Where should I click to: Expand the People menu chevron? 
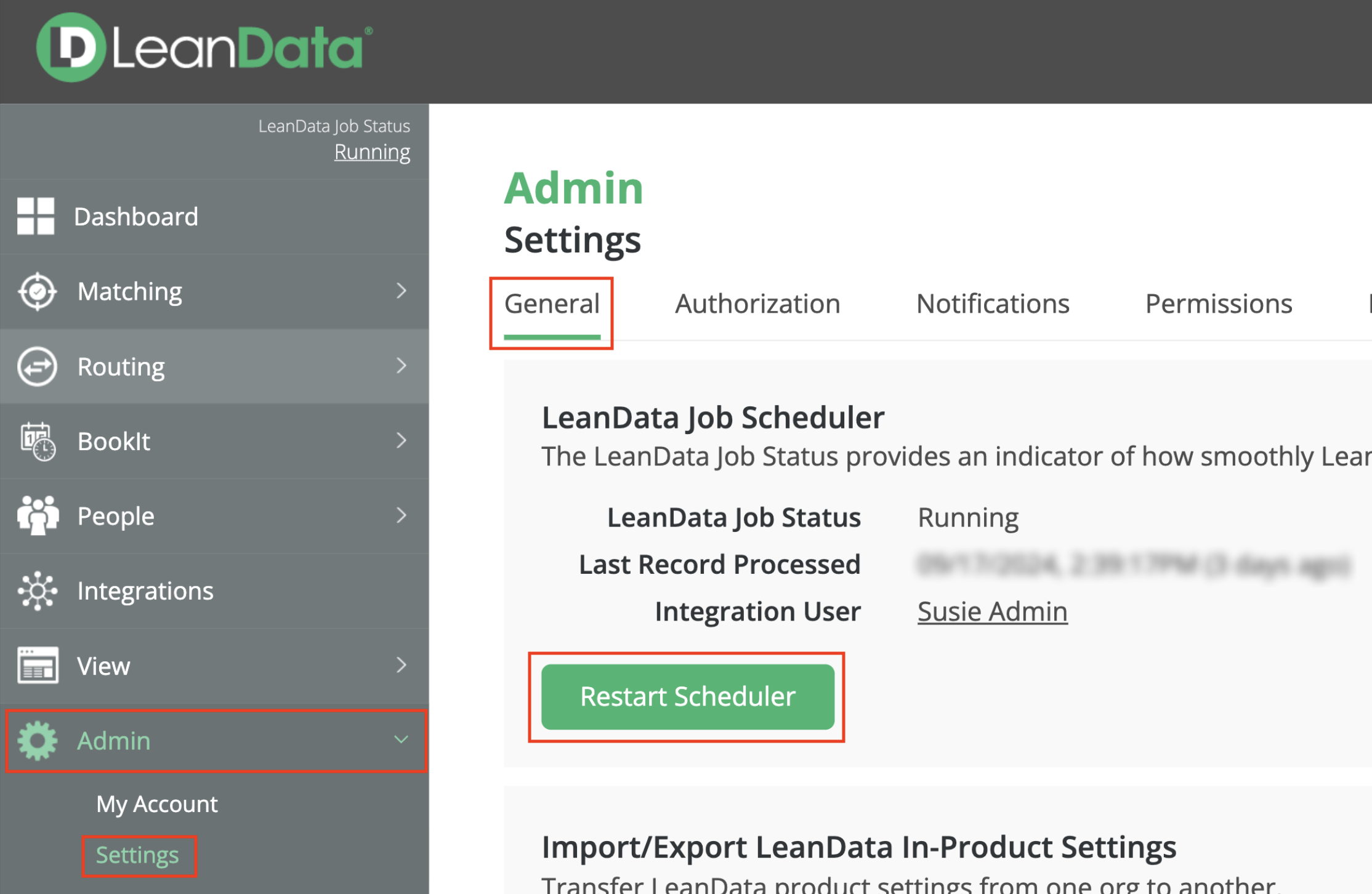(x=402, y=515)
